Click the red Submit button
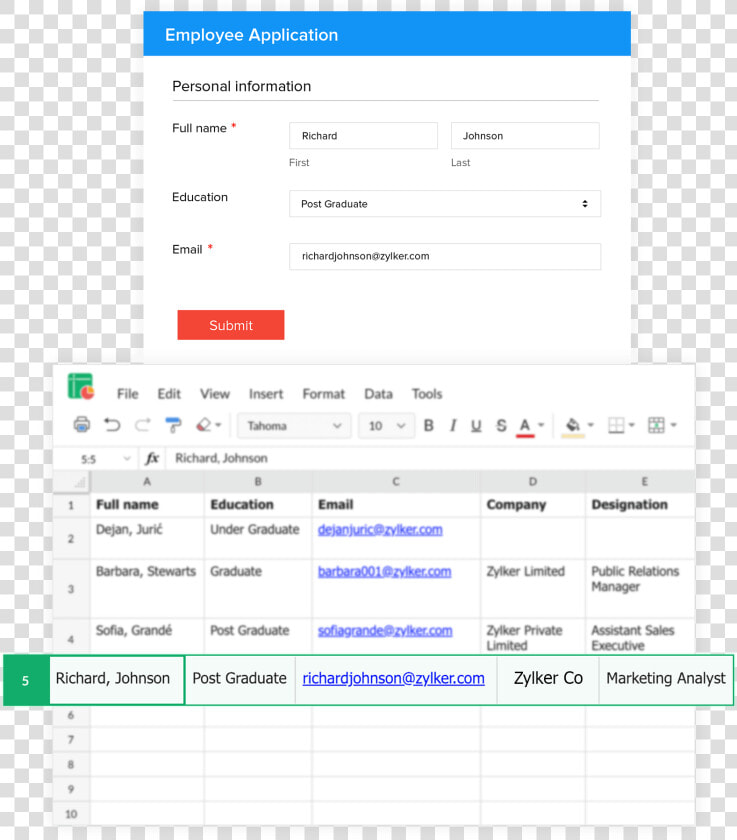The width and height of the screenshot is (737, 840). (231, 325)
